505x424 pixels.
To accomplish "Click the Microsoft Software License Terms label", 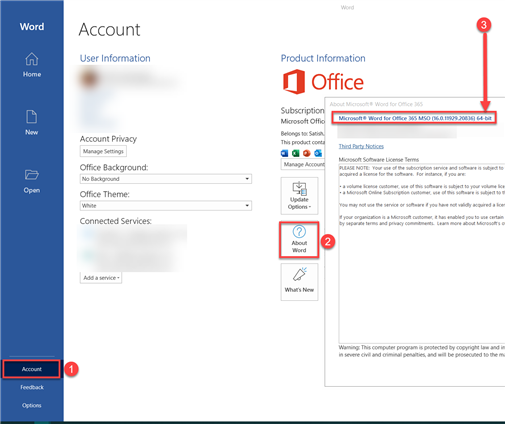I will (x=379, y=160).
